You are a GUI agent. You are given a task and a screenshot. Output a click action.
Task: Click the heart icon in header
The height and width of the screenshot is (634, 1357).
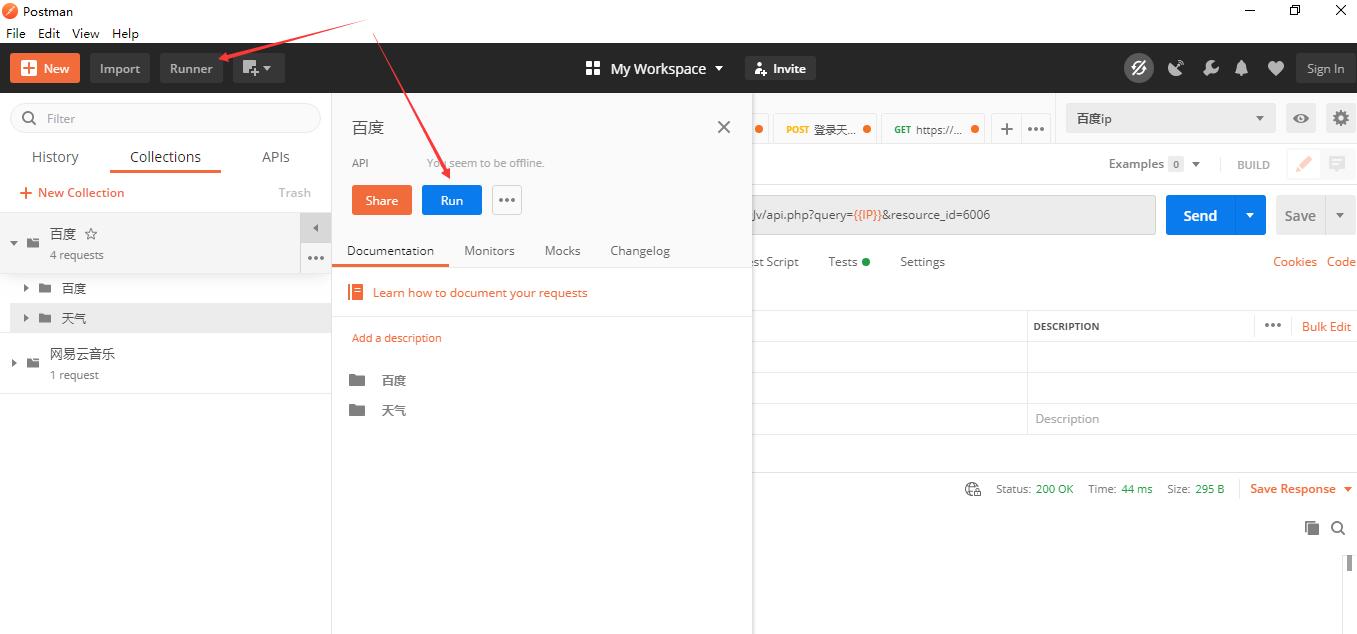(x=1275, y=68)
